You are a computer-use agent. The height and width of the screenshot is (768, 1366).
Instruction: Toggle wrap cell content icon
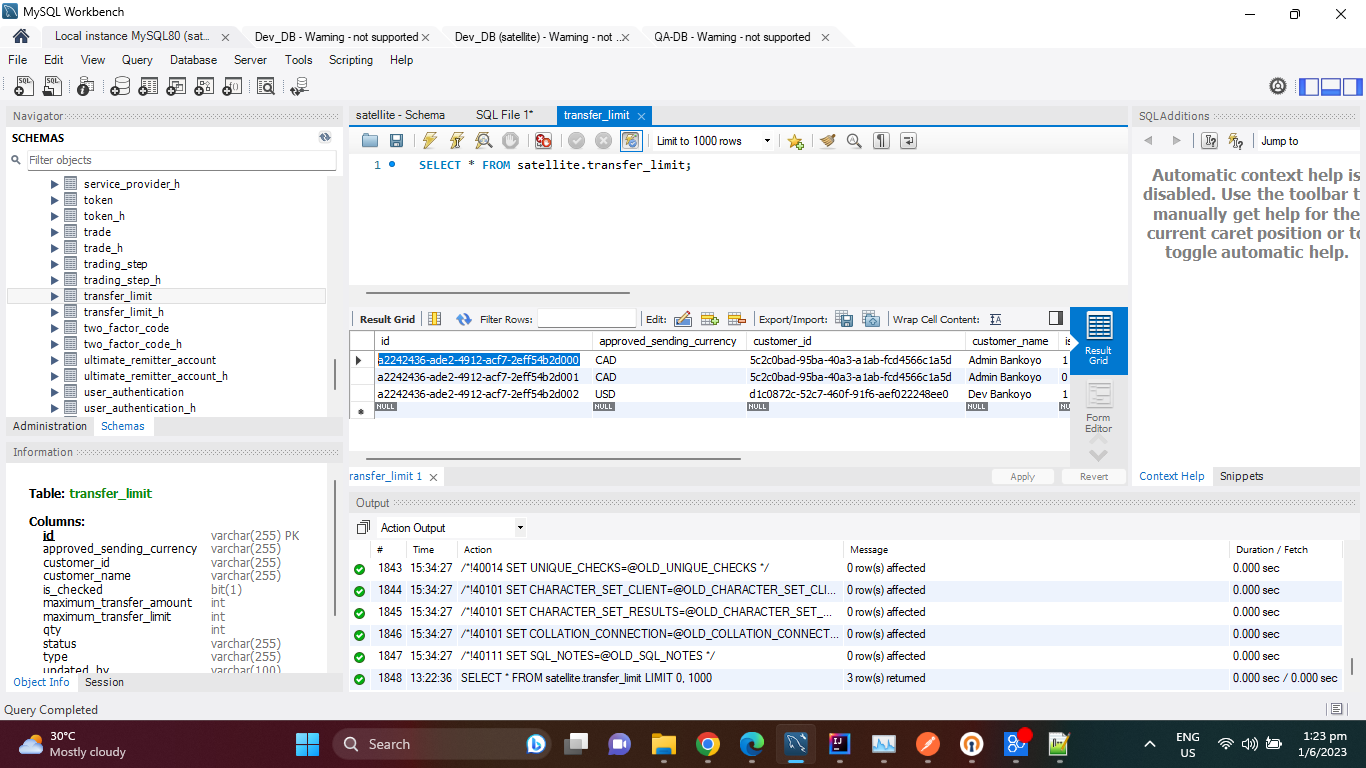point(995,319)
